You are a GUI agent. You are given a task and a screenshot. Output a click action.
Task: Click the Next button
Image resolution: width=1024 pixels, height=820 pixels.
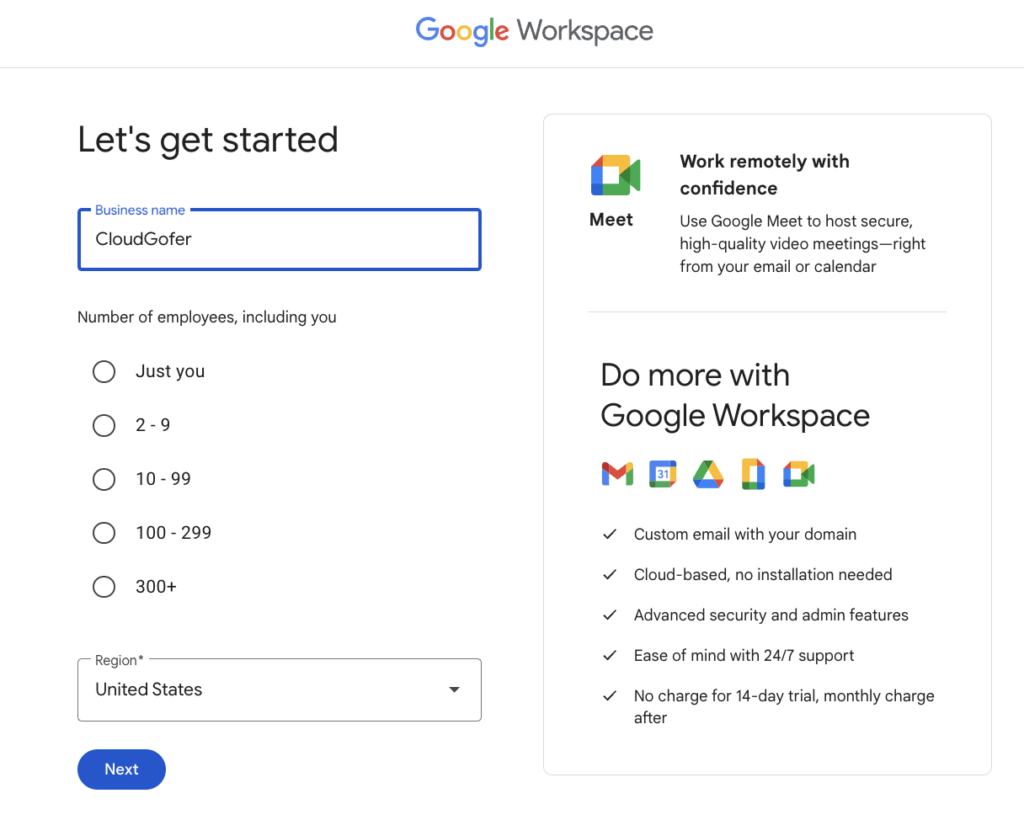[x=121, y=770]
